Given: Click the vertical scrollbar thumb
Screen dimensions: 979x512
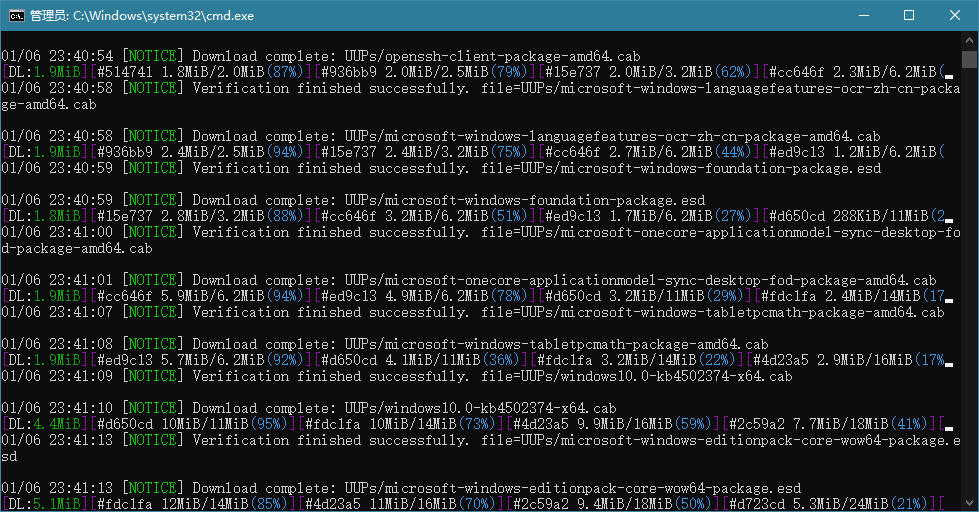Looking at the screenshot, I should pos(969,60).
